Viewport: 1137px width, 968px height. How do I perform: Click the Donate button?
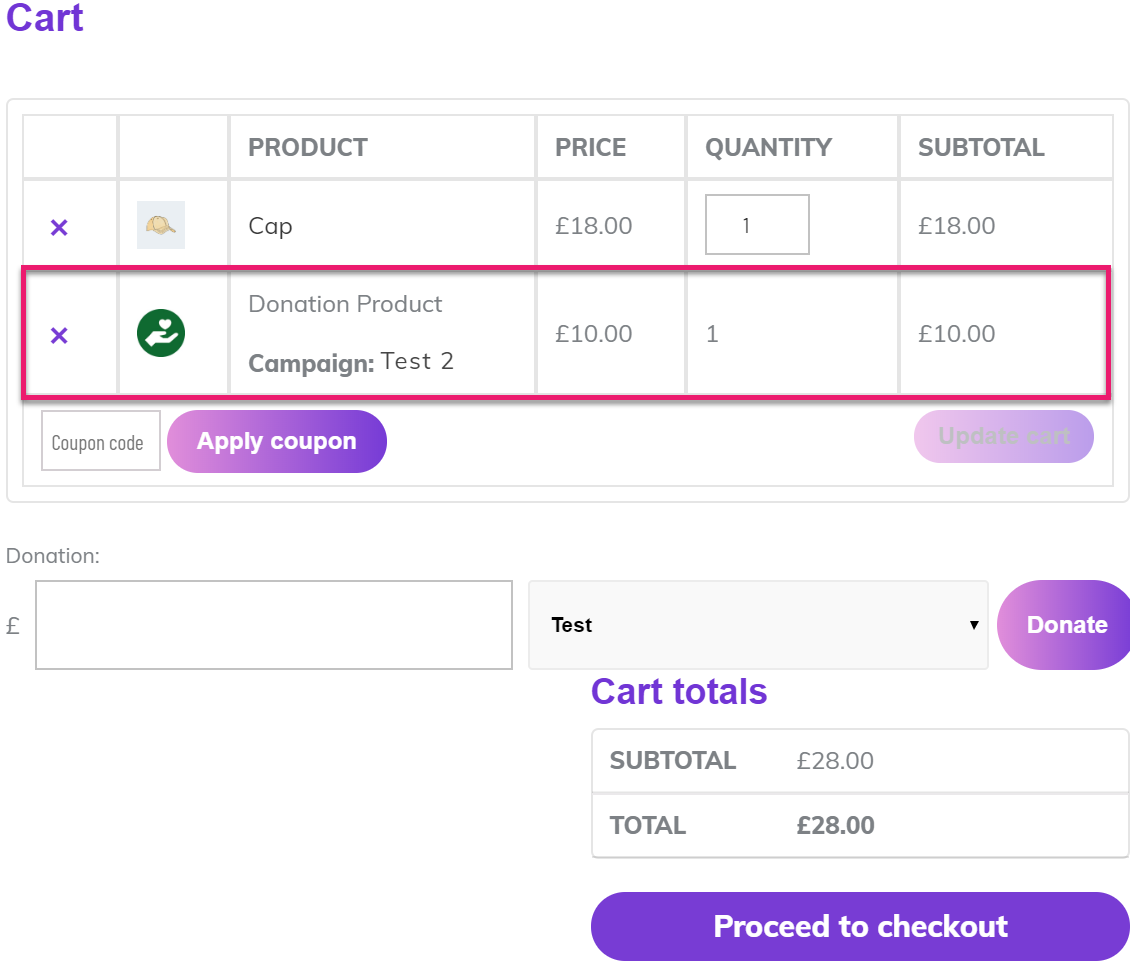[x=1064, y=625]
